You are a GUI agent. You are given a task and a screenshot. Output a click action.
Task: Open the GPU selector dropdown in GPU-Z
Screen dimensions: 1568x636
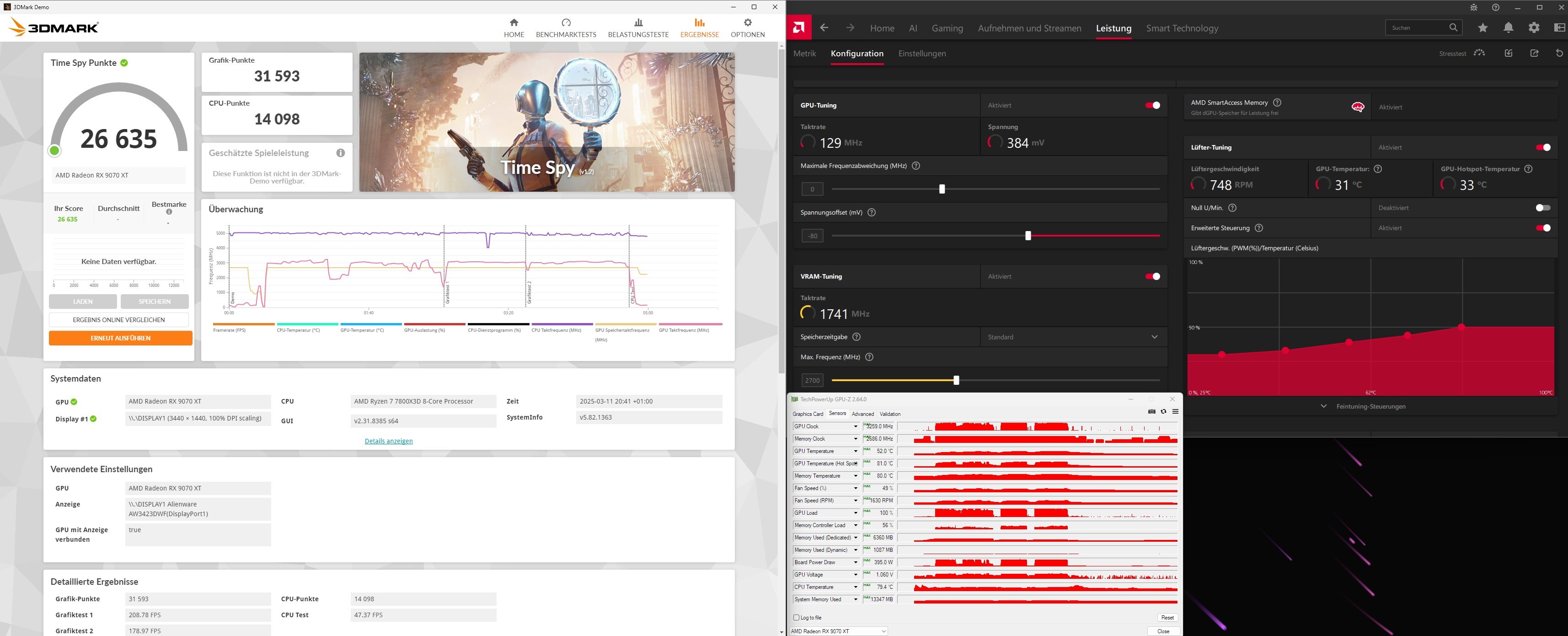[x=838, y=631]
